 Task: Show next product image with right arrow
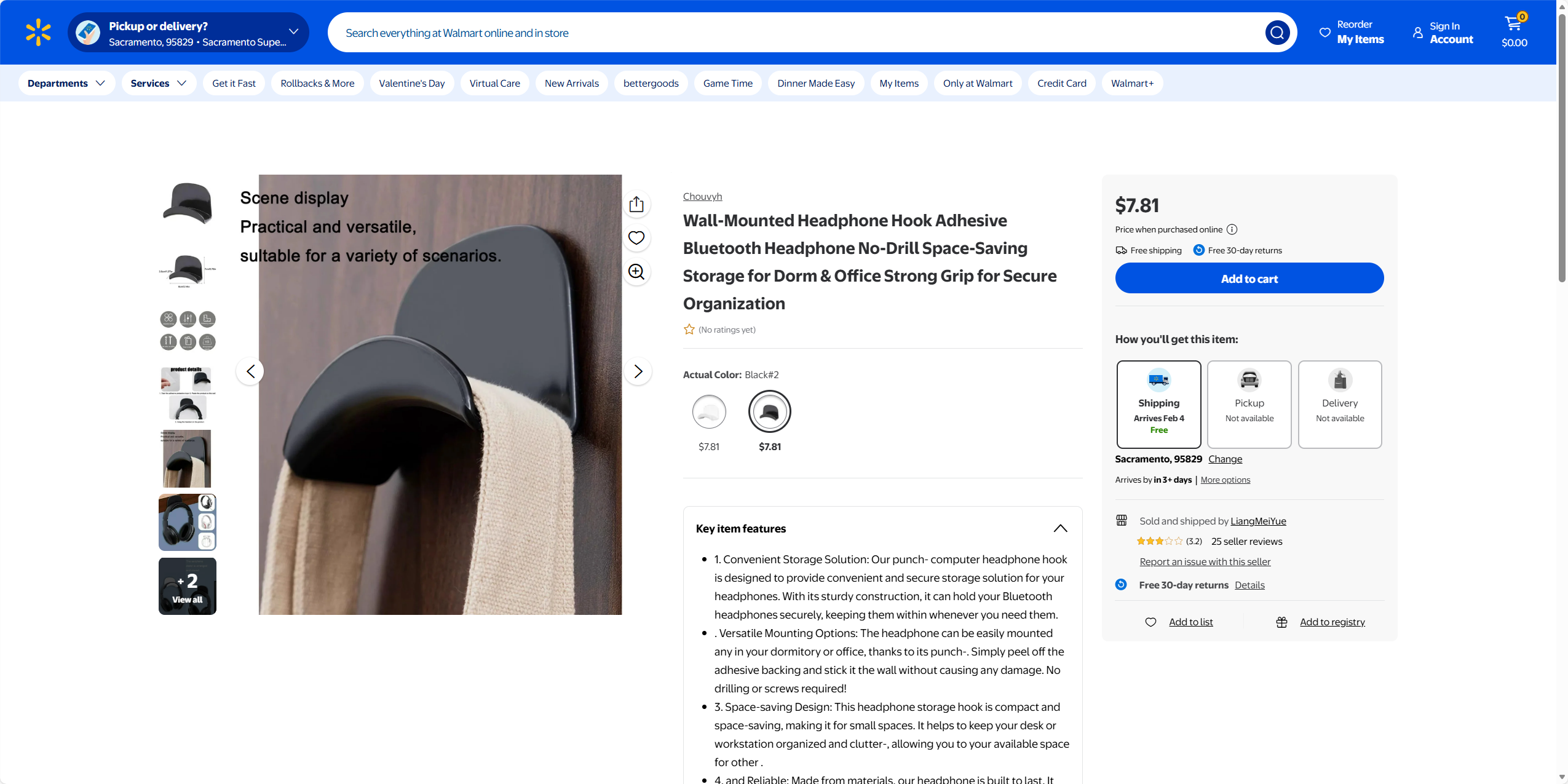click(638, 371)
